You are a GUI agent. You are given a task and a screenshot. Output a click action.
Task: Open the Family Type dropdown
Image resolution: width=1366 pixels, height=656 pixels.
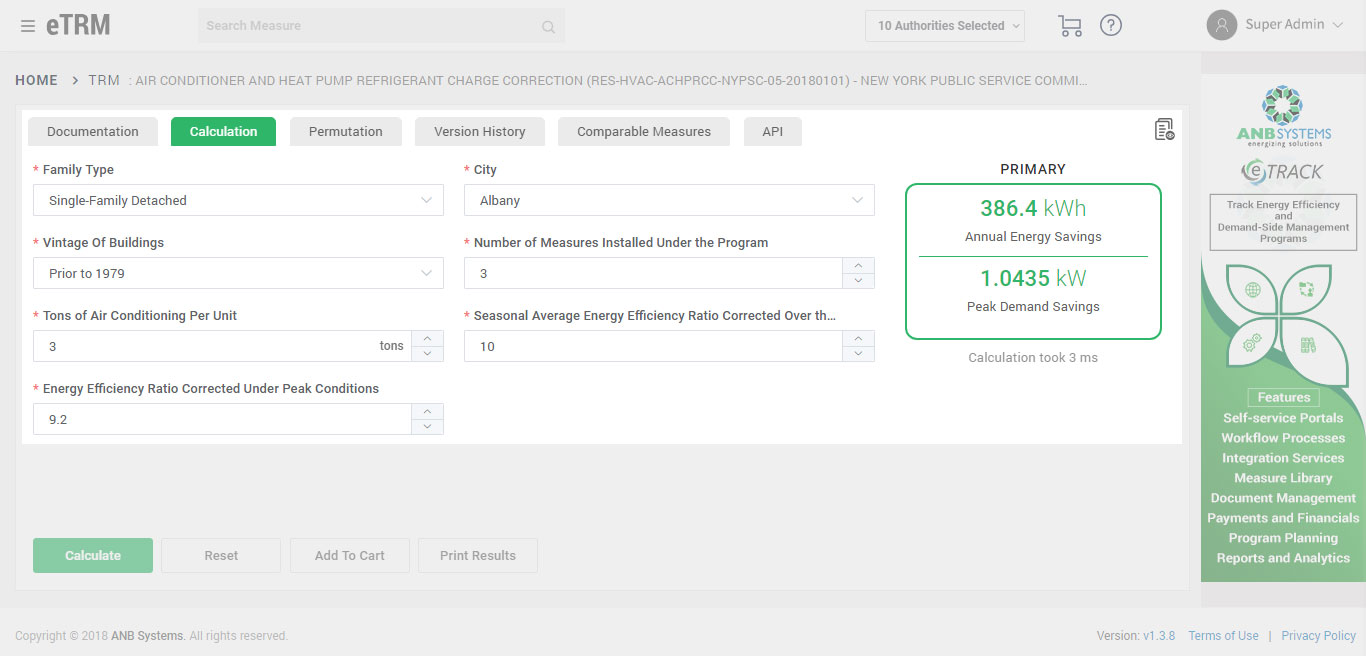[x=237, y=200]
